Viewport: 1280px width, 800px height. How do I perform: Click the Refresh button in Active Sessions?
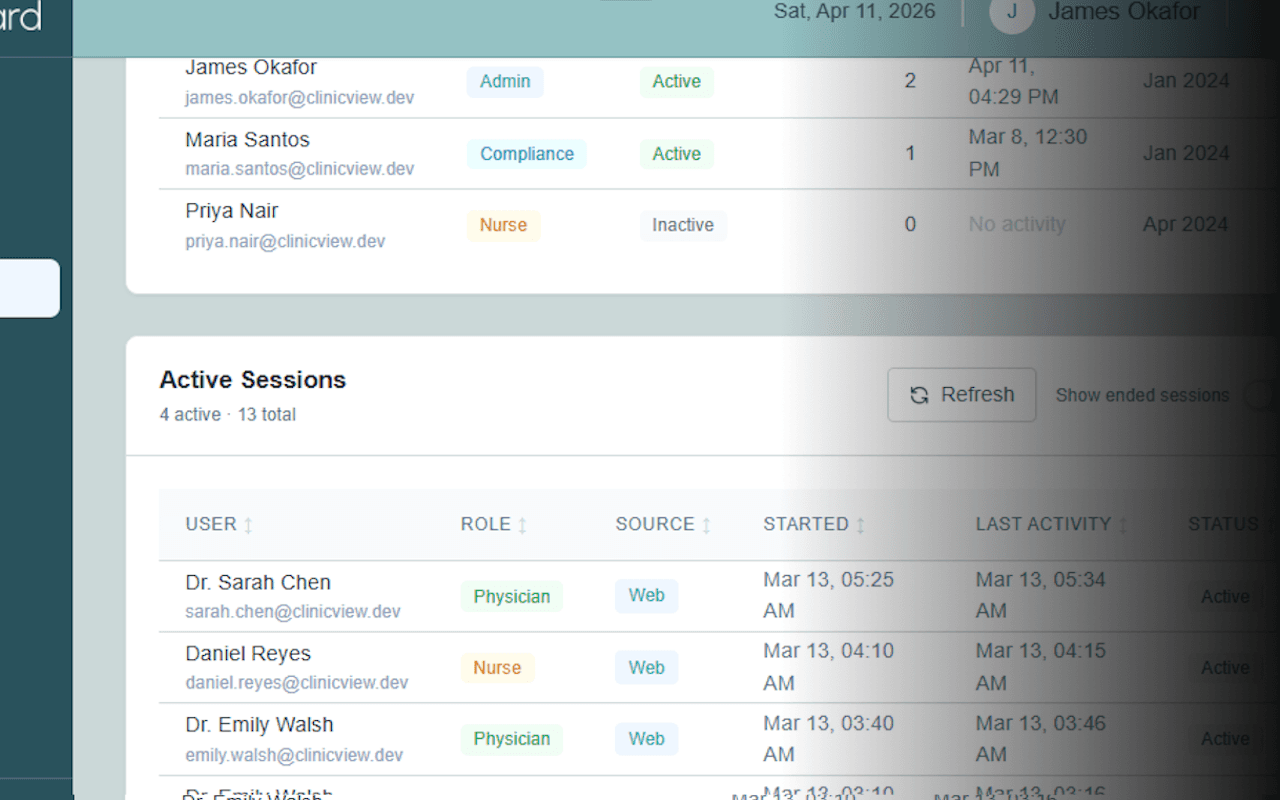[961, 395]
